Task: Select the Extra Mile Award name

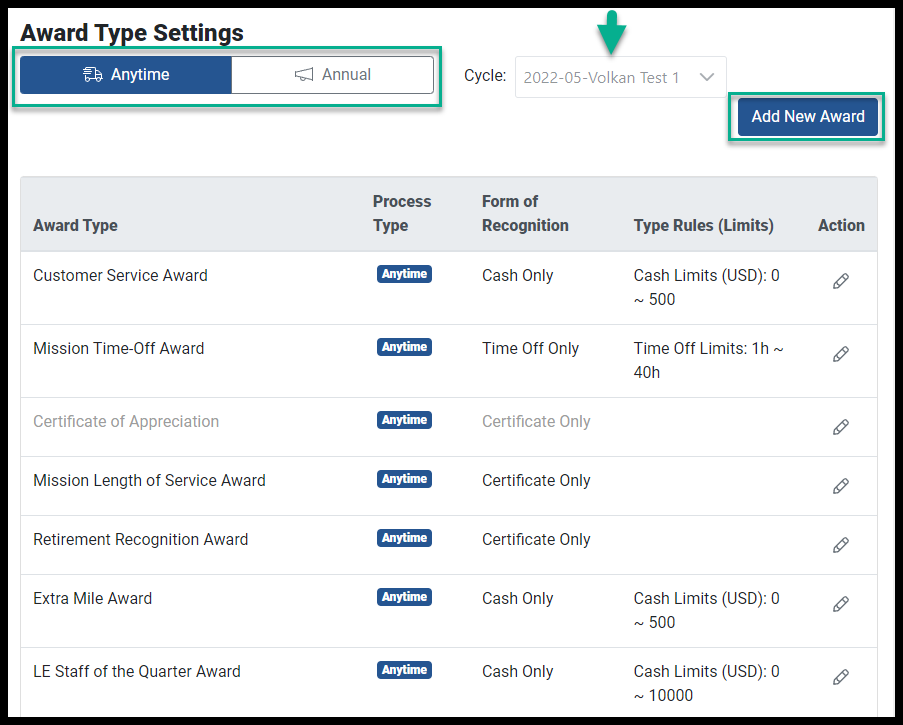Action: 93,598
